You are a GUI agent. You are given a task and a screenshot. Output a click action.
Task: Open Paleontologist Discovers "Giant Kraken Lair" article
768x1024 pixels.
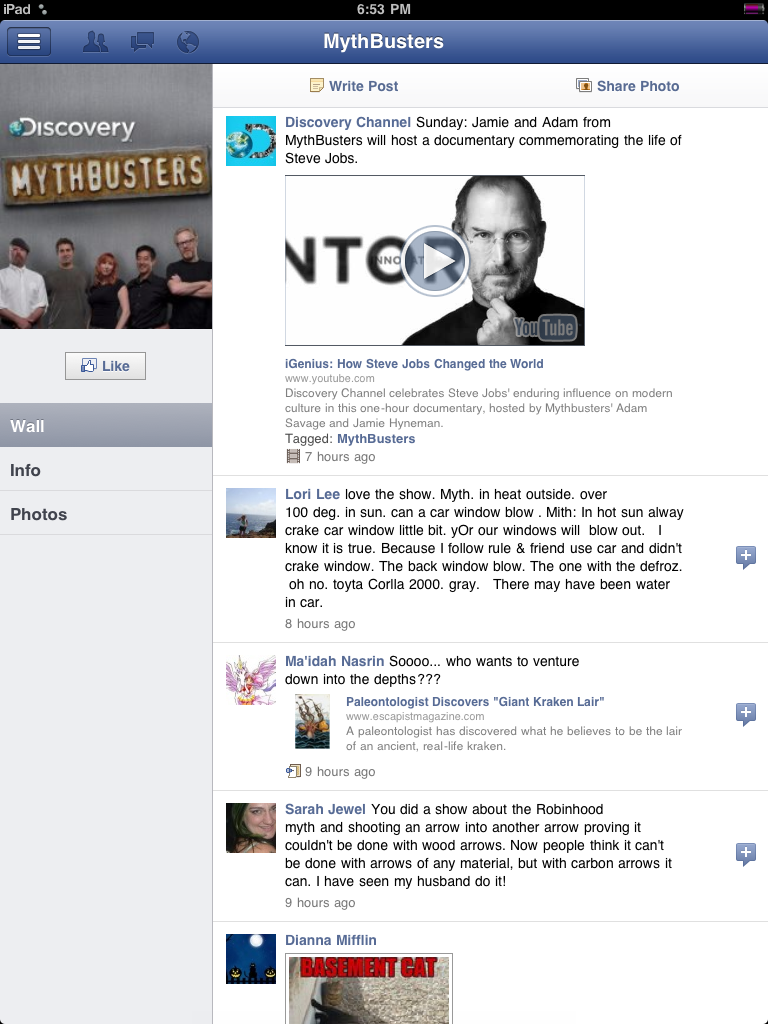click(475, 701)
